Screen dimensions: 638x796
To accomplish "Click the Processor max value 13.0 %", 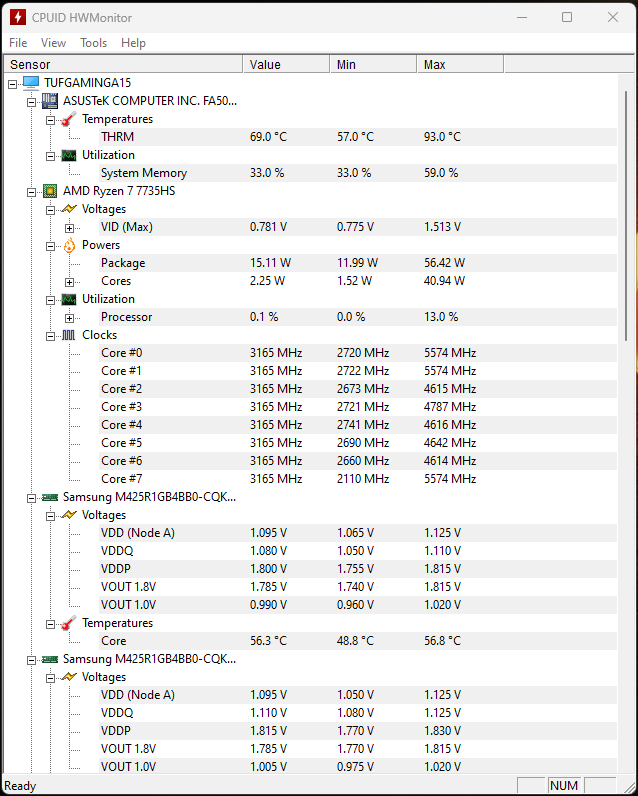I will [x=441, y=317].
